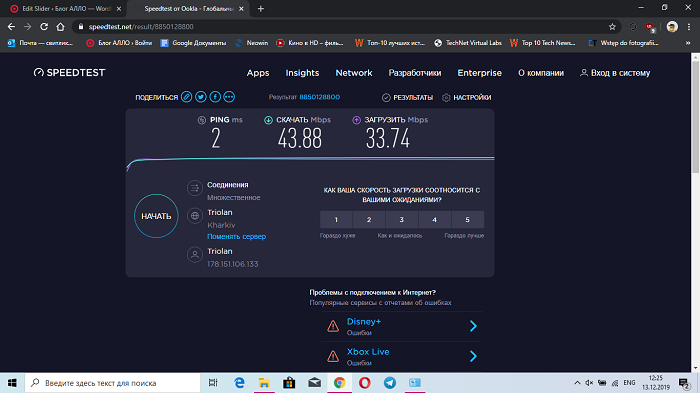This screenshot has width=700, height=393.
Task: Click the upload ЗАГРУЗИТЬ icon
Action: pyautogui.click(x=356, y=120)
